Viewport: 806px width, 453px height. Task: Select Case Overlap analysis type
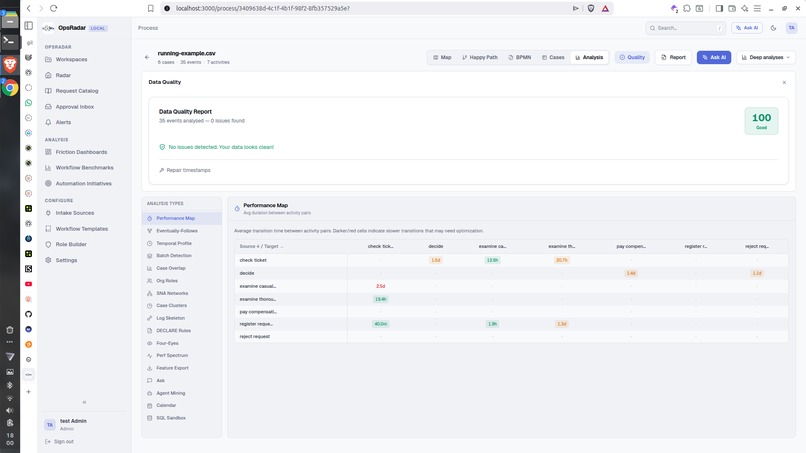tap(181, 268)
